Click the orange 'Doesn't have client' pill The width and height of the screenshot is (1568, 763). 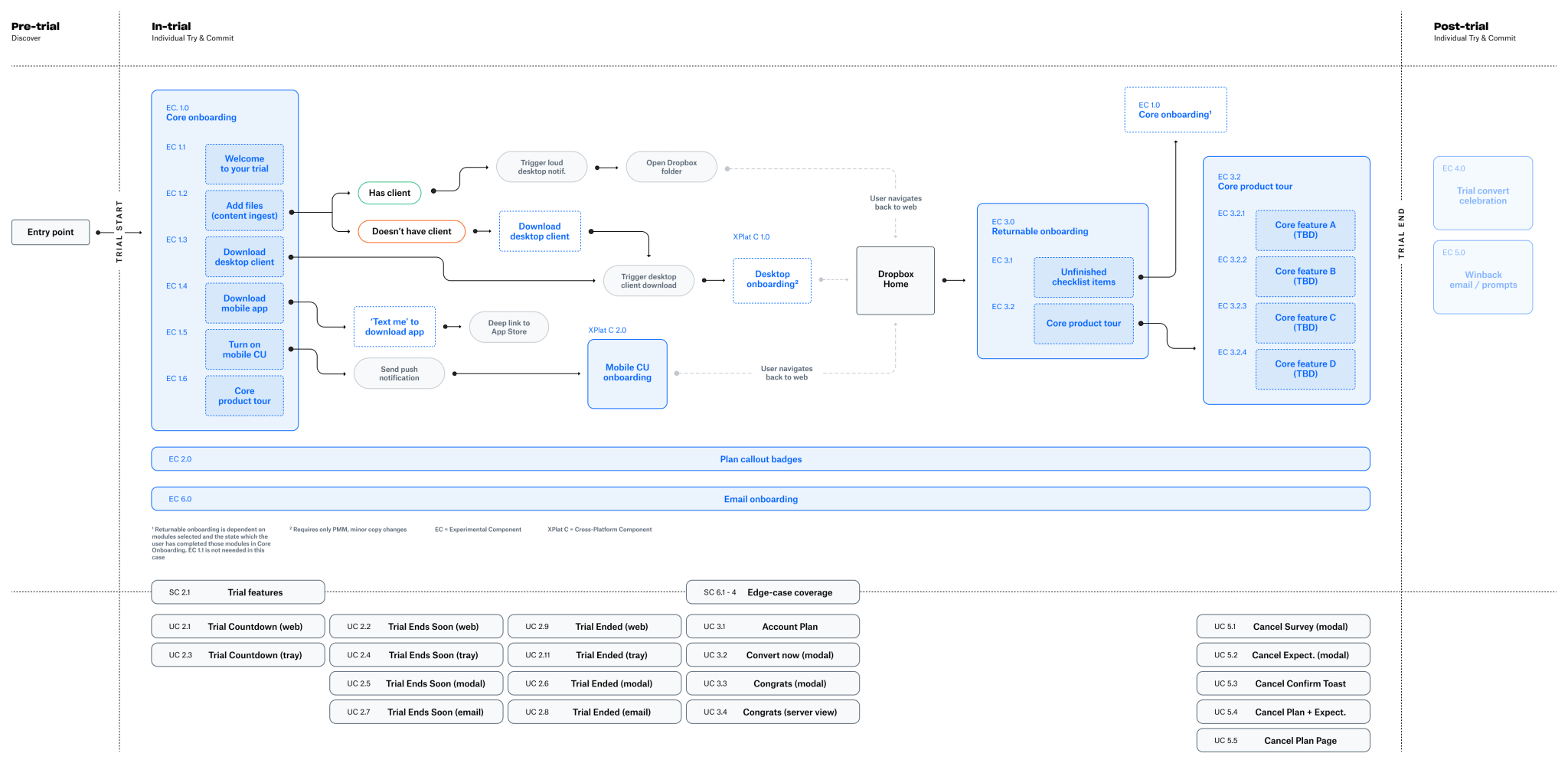click(x=412, y=231)
